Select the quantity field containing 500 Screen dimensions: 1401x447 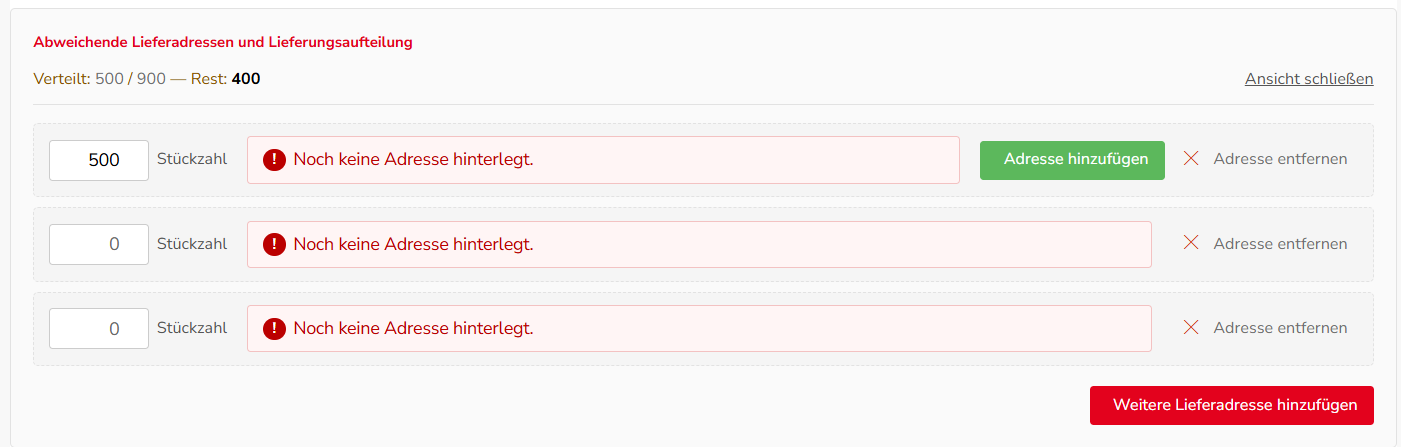pos(99,160)
